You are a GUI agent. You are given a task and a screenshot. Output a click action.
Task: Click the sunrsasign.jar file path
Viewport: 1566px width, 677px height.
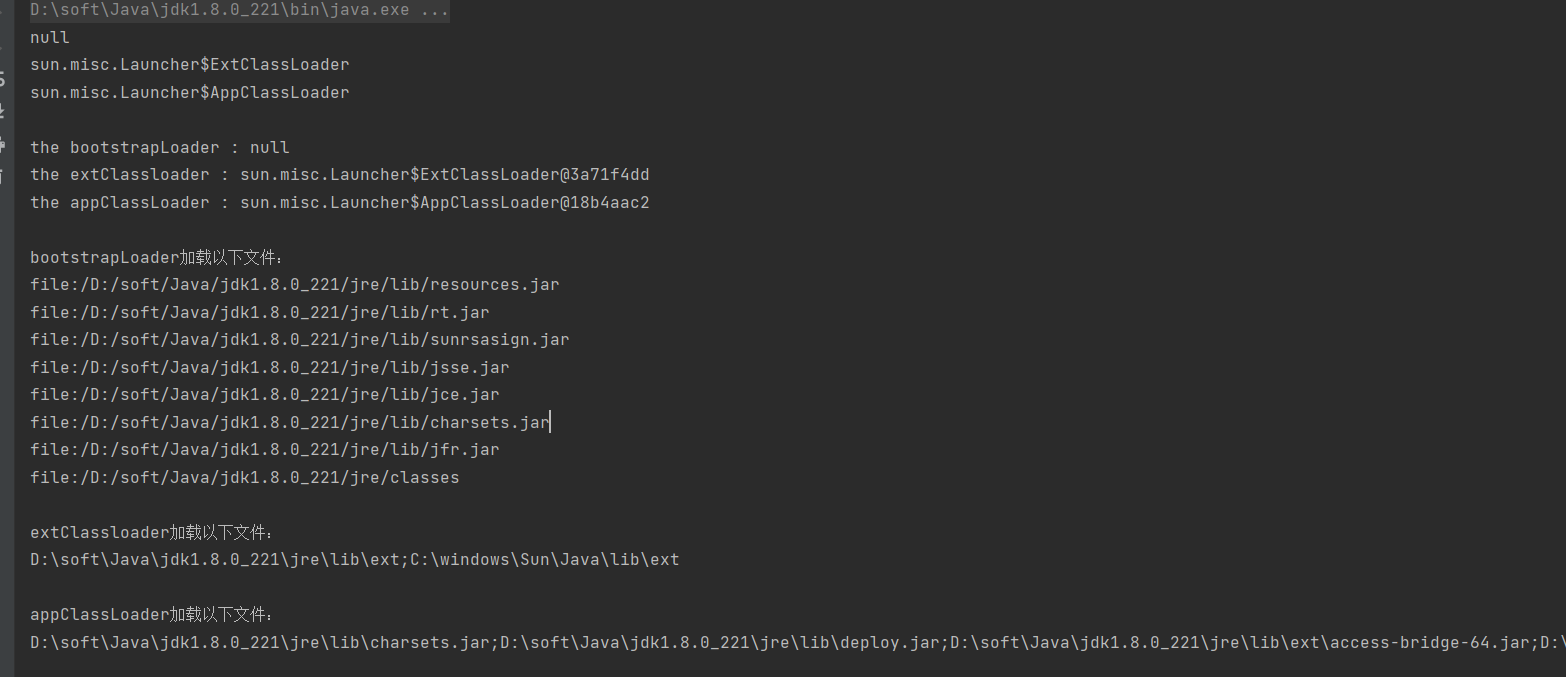(300, 340)
